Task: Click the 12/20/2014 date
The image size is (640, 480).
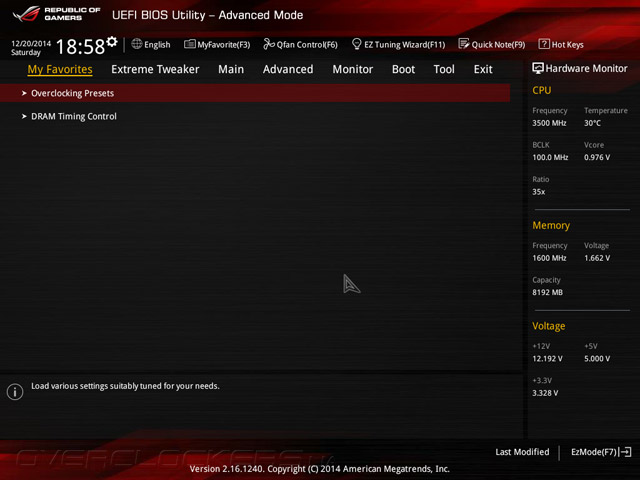Action: coord(31,43)
